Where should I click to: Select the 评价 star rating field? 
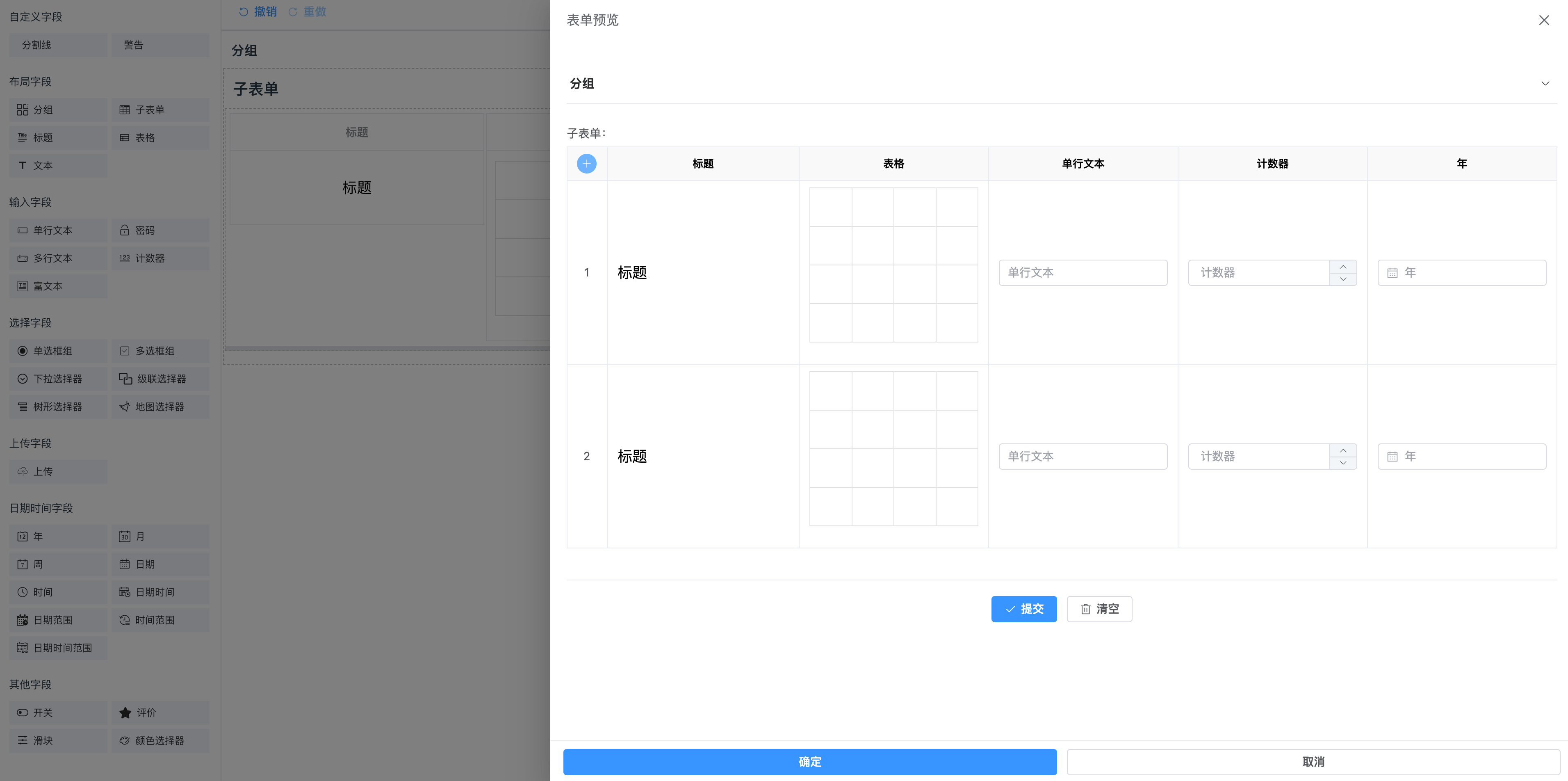point(160,713)
